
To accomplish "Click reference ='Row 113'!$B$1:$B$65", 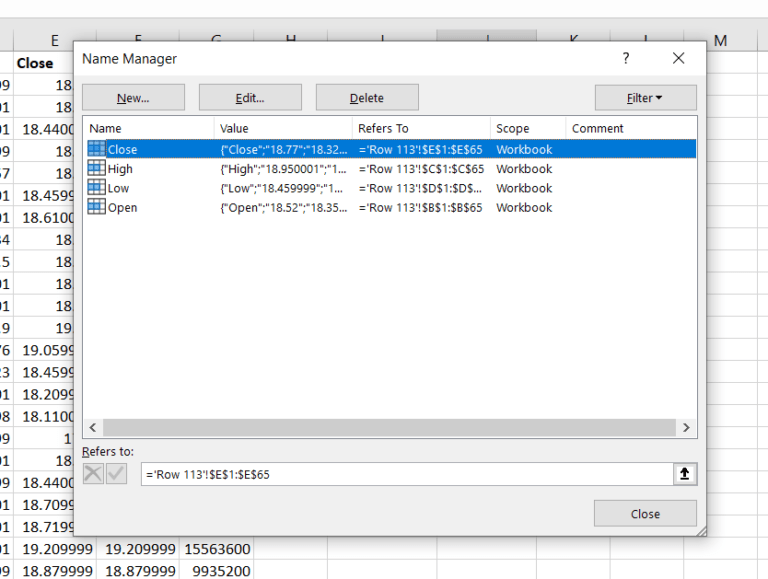I will 420,208.
